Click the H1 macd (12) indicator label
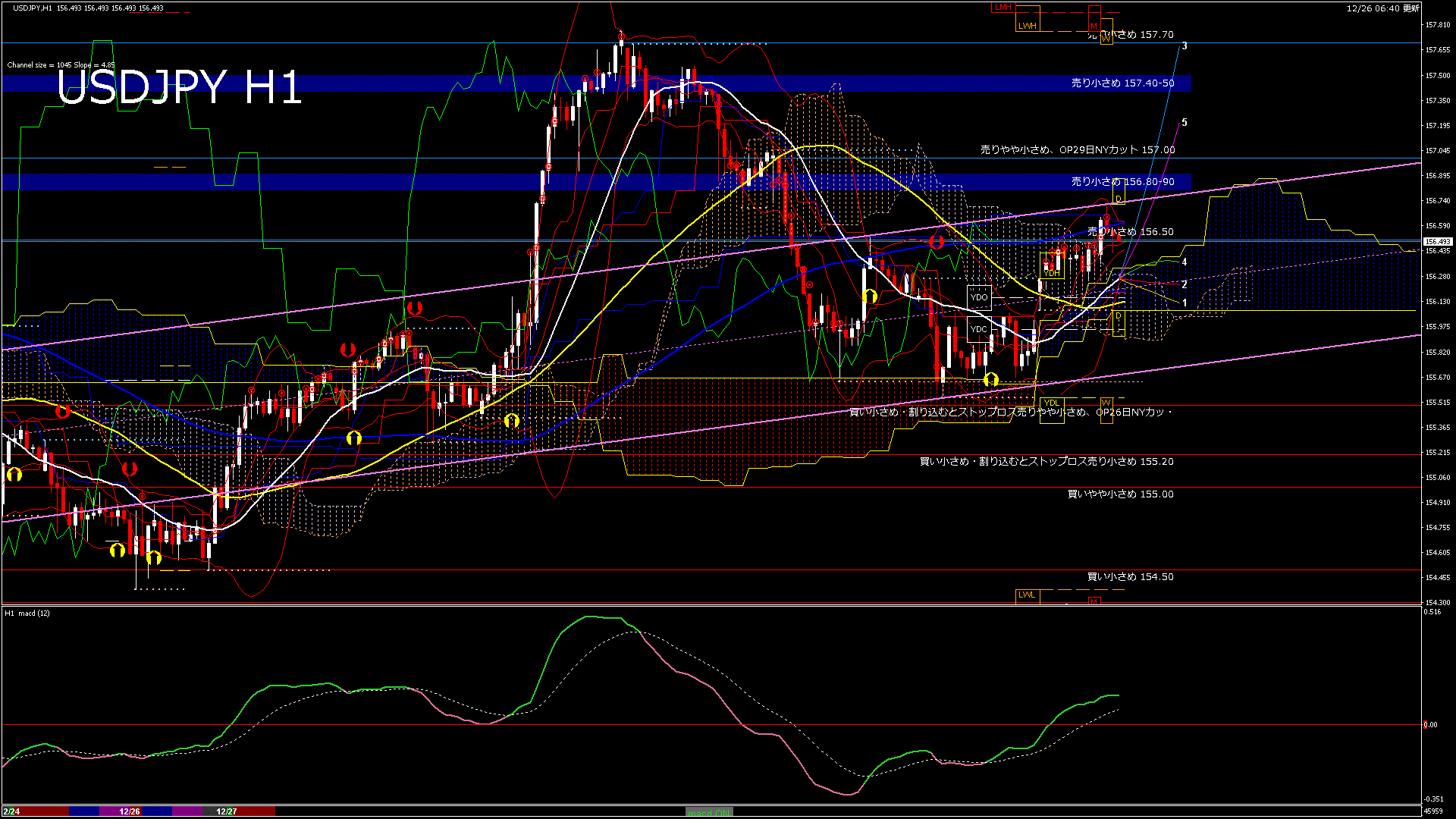The height and width of the screenshot is (819, 1456). [27, 613]
